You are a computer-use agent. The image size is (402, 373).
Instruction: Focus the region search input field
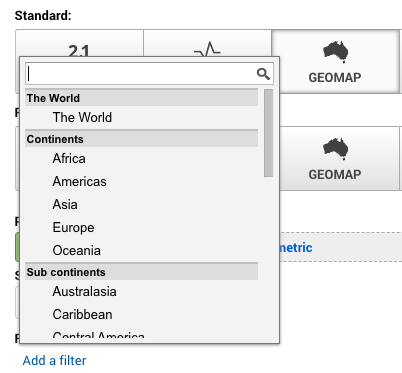click(149, 73)
